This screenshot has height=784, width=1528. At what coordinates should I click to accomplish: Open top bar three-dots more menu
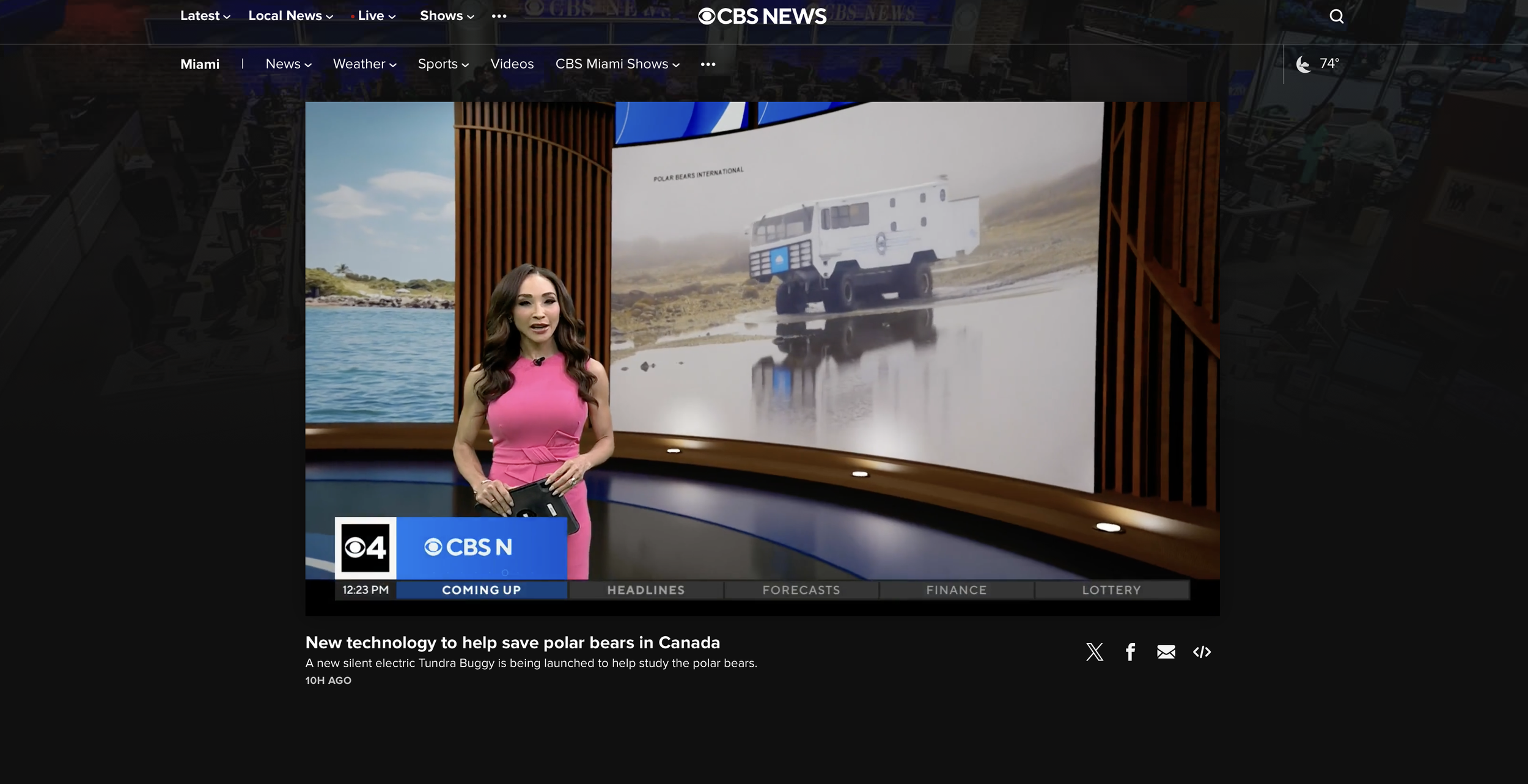click(499, 16)
